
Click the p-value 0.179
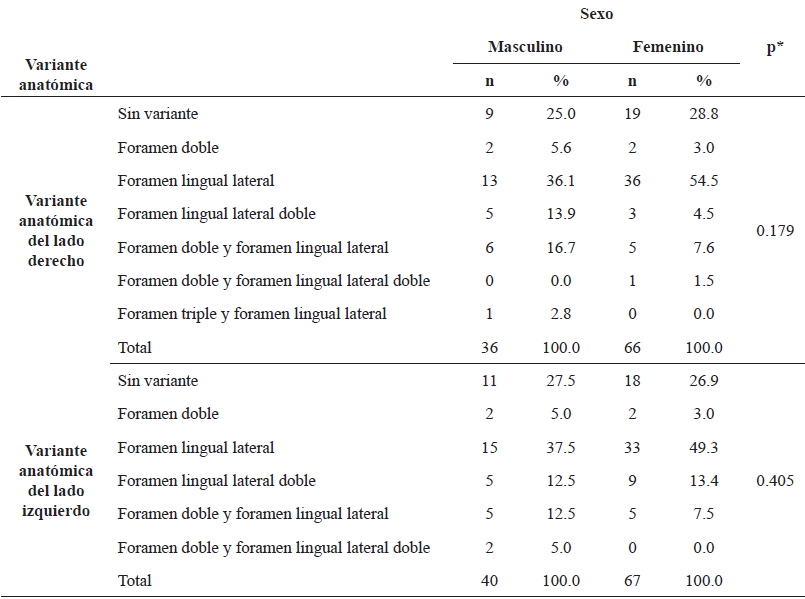pos(775,231)
